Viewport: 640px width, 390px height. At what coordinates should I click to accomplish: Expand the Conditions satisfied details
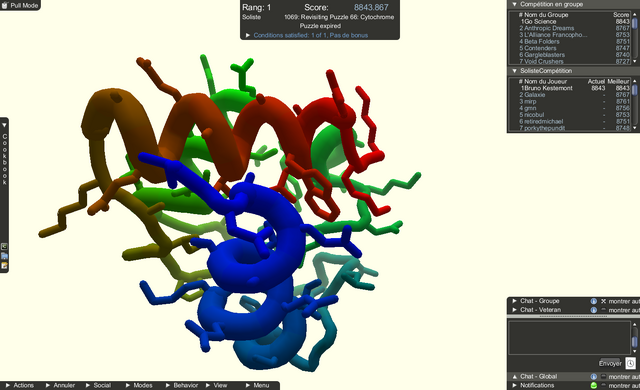pyautogui.click(x=247, y=35)
